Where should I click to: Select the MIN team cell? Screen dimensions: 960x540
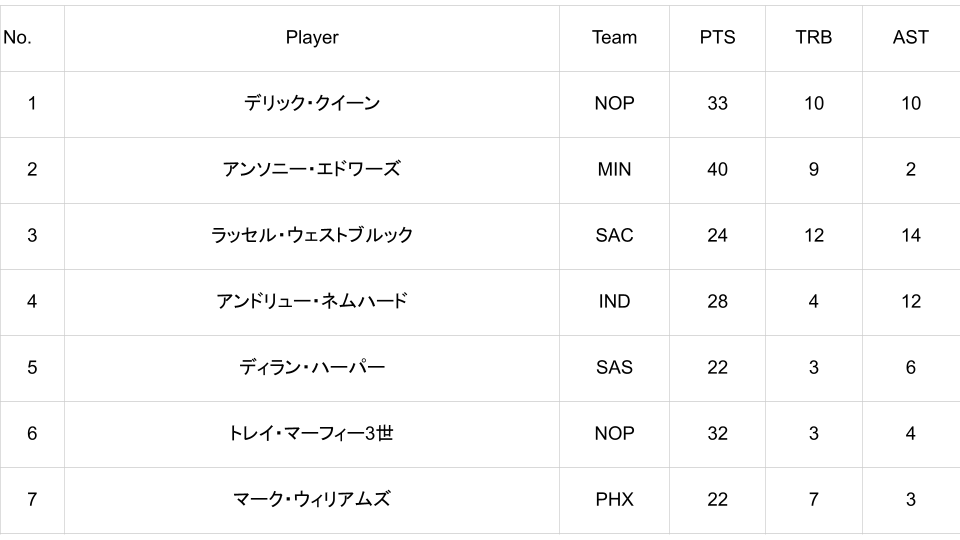(x=614, y=170)
